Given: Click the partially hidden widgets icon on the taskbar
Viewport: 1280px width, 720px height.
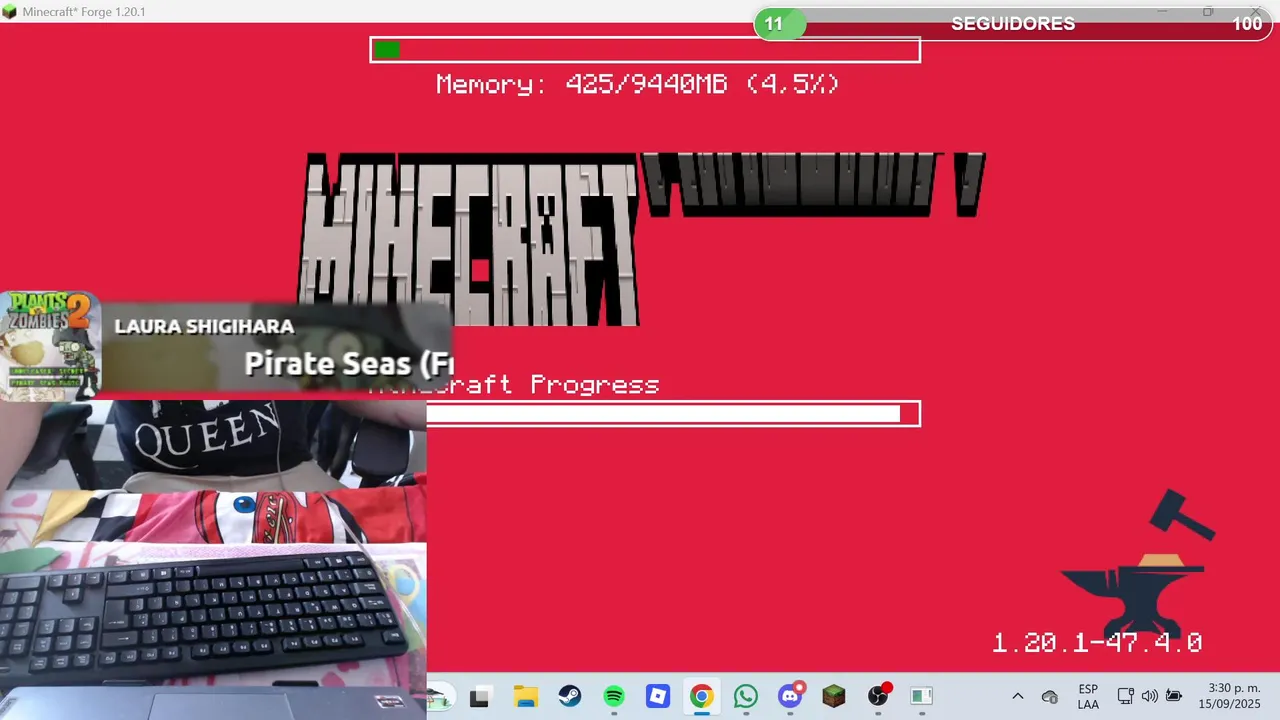Looking at the screenshot, I should tap(441, 697).
